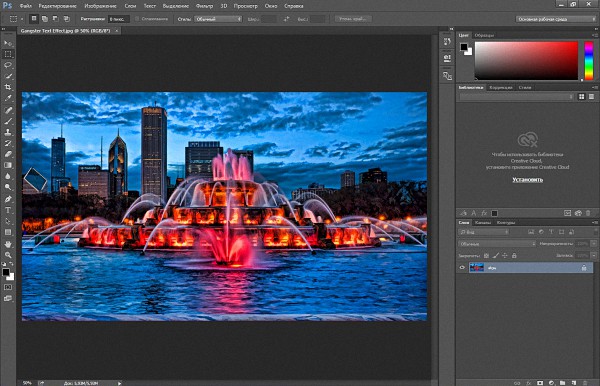Select the Horizontal Type tool
Viewport: 600px width, 386px height.
(x=8, y=210)
